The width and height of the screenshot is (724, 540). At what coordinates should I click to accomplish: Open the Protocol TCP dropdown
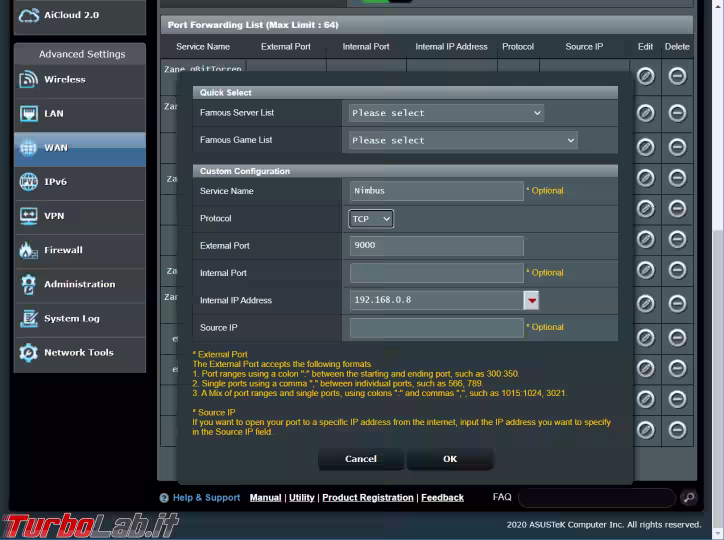pos(371,219)
